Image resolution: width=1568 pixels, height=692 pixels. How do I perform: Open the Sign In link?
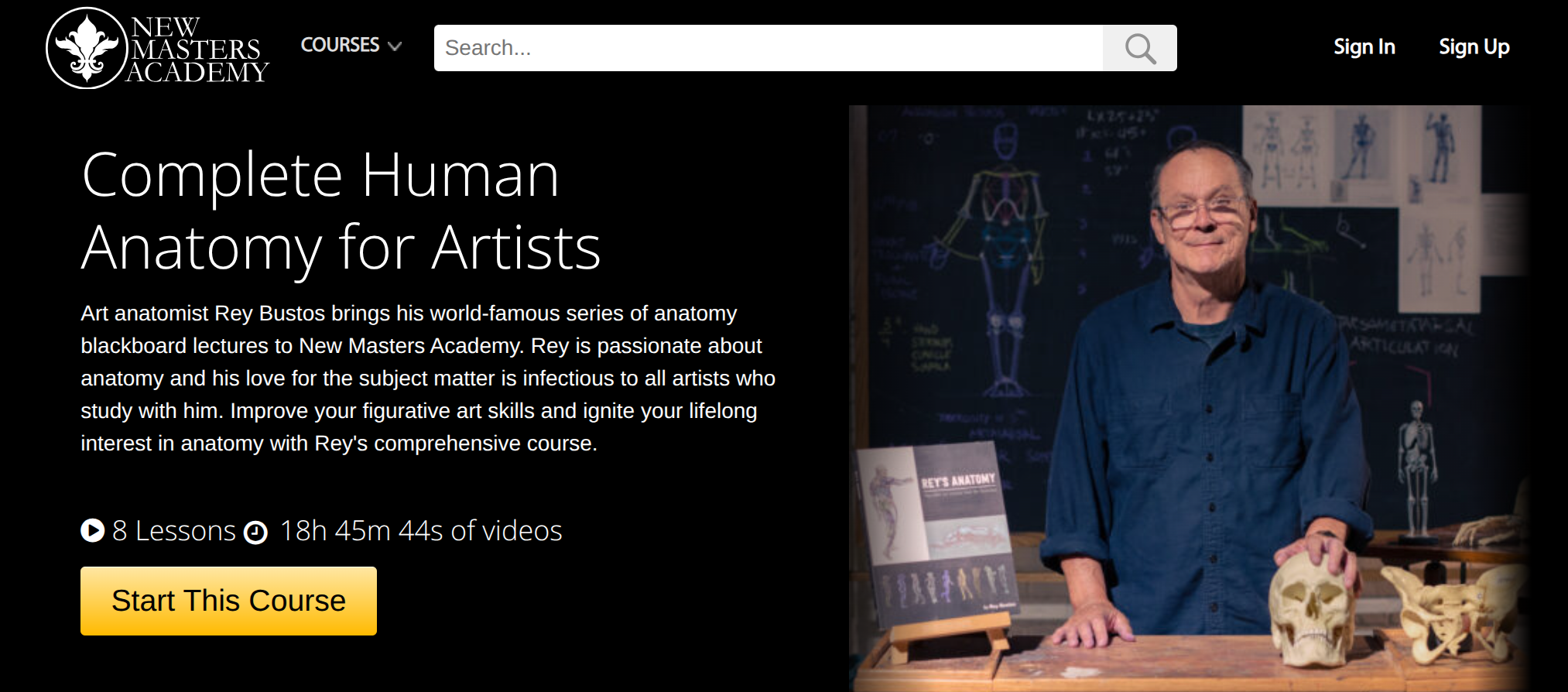pyautogui.click(x=1364, y=47)
